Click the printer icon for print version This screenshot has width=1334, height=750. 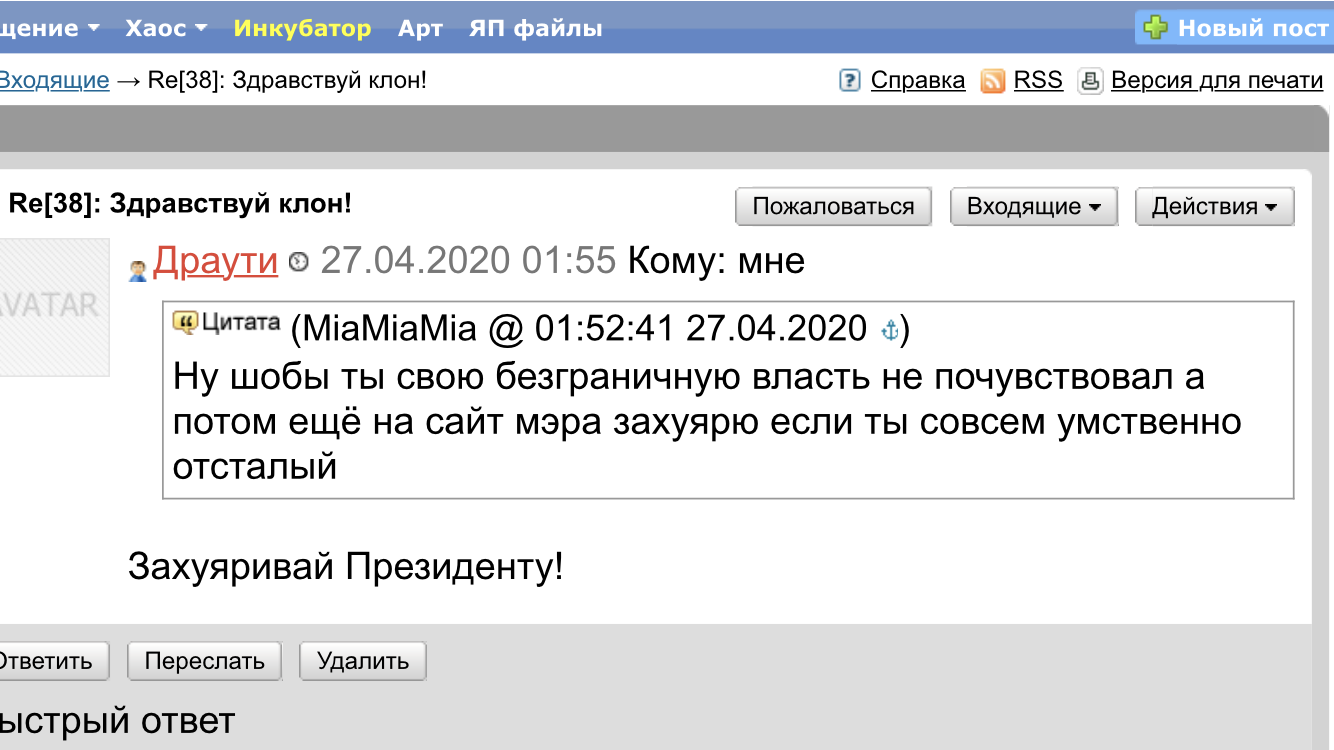pos(1090,81)
